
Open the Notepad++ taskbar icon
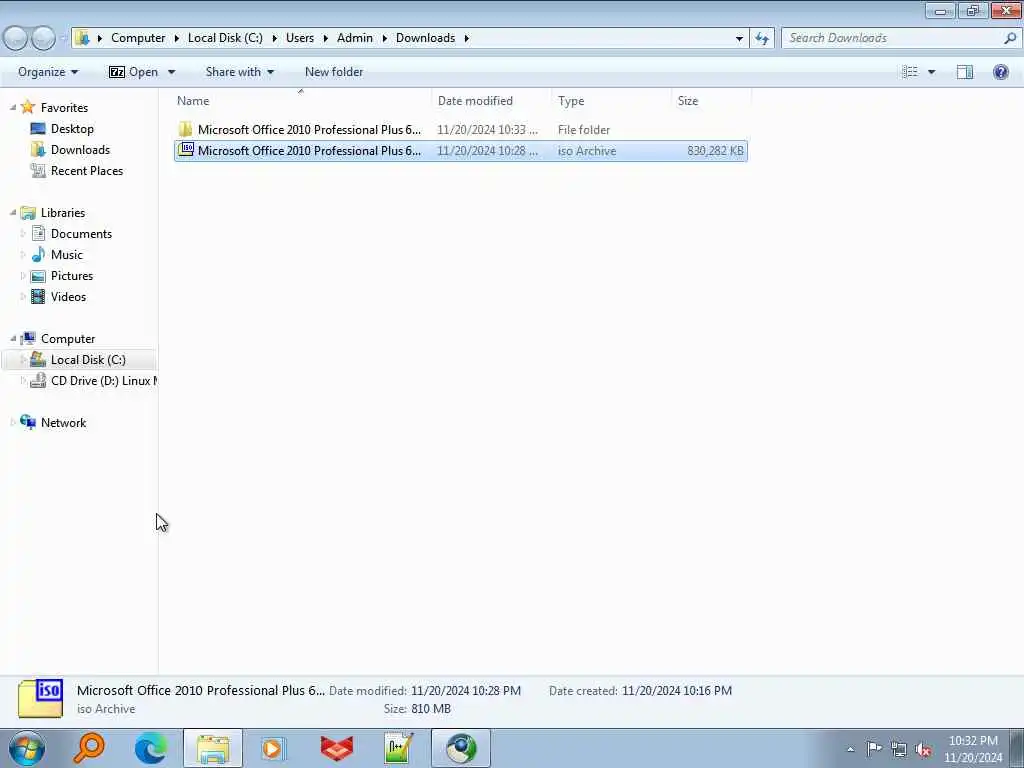coord(398,748)
